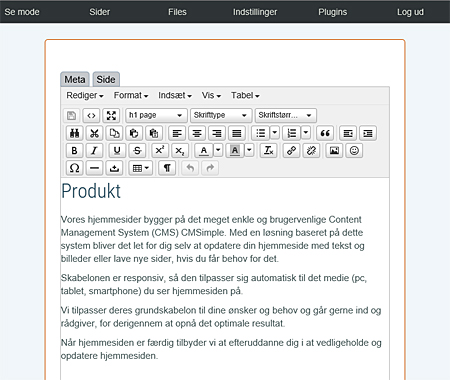Align text right
This screenshot has height=380, width=450.
click(217, 133)
